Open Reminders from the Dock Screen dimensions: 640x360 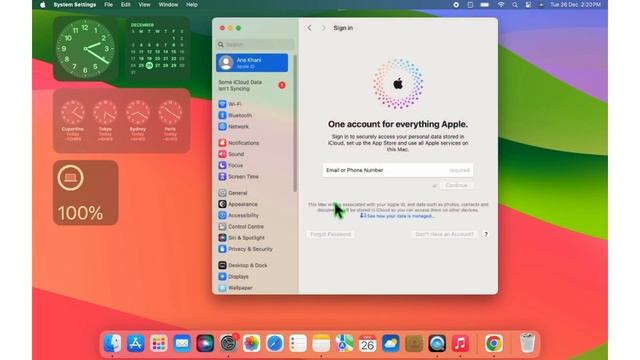(298, 343)
